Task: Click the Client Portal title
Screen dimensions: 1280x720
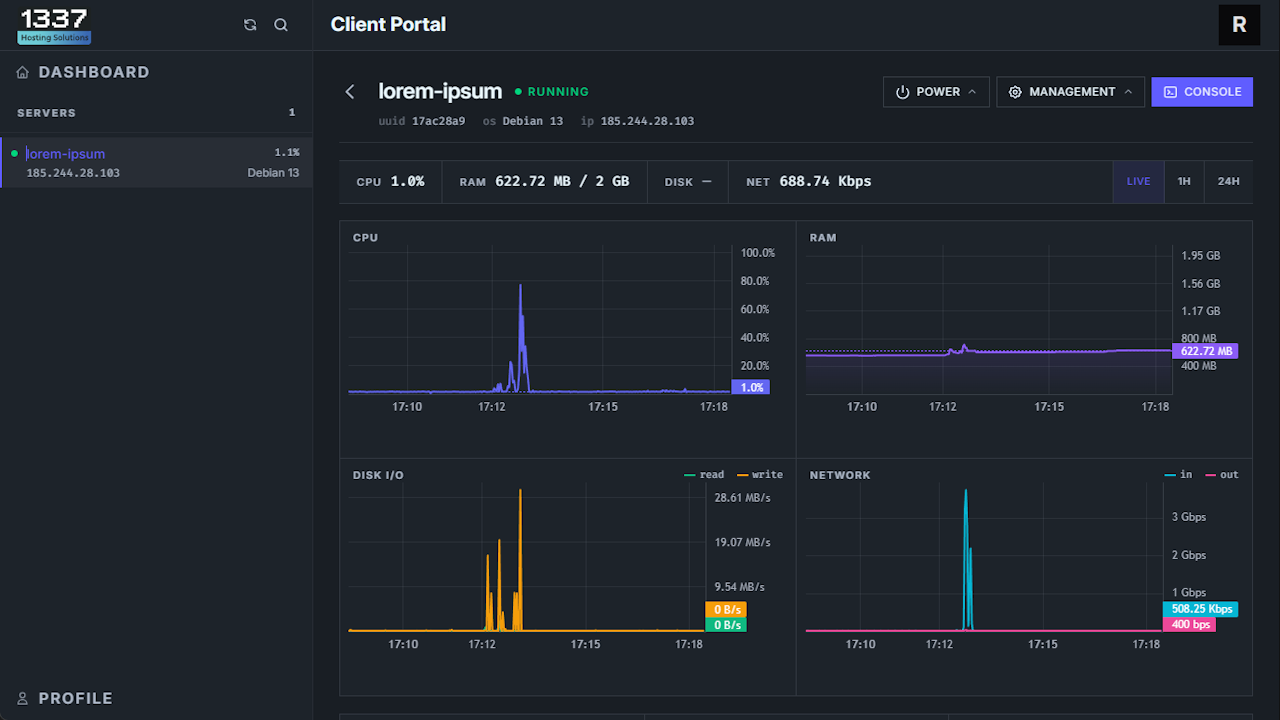Action: (x=388, y=25)
